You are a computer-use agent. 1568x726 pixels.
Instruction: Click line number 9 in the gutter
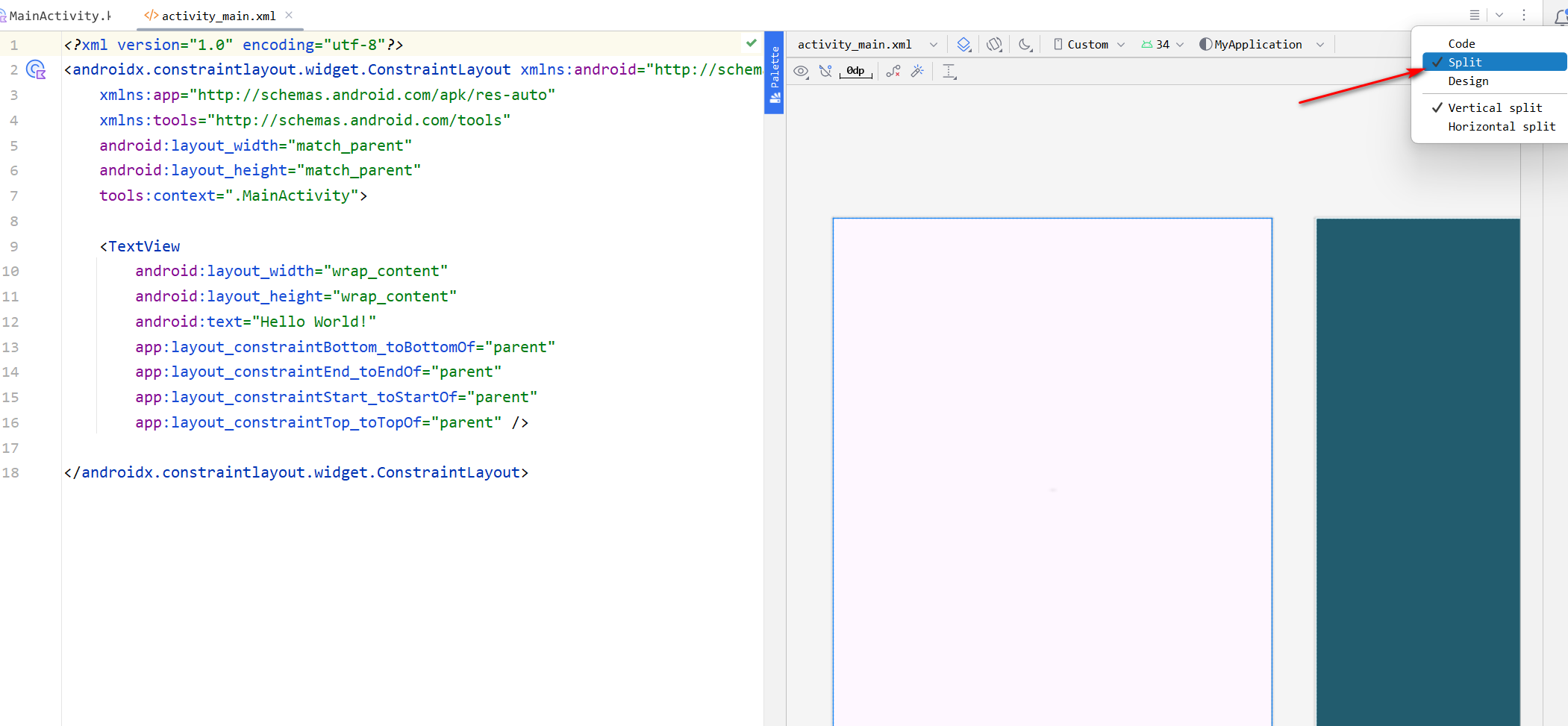coord(14,246)
